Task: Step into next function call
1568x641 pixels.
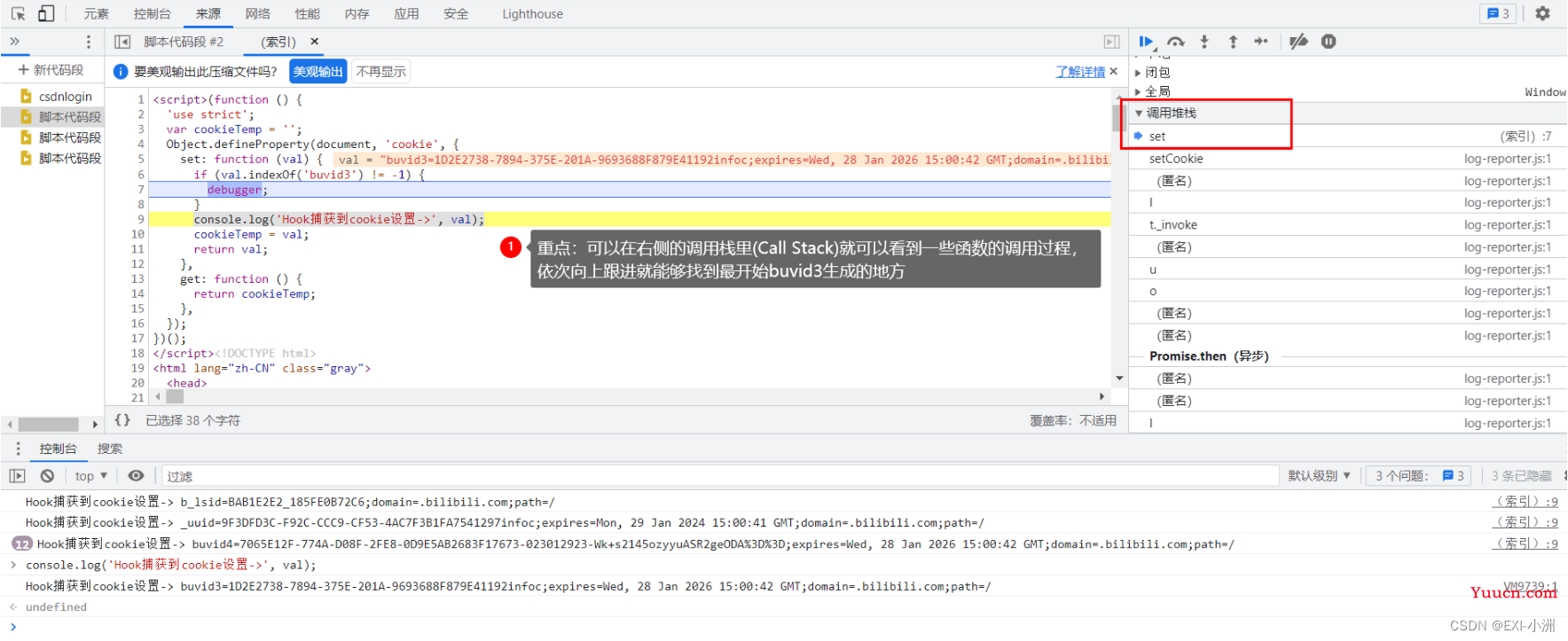Action: click(1204, 41)
